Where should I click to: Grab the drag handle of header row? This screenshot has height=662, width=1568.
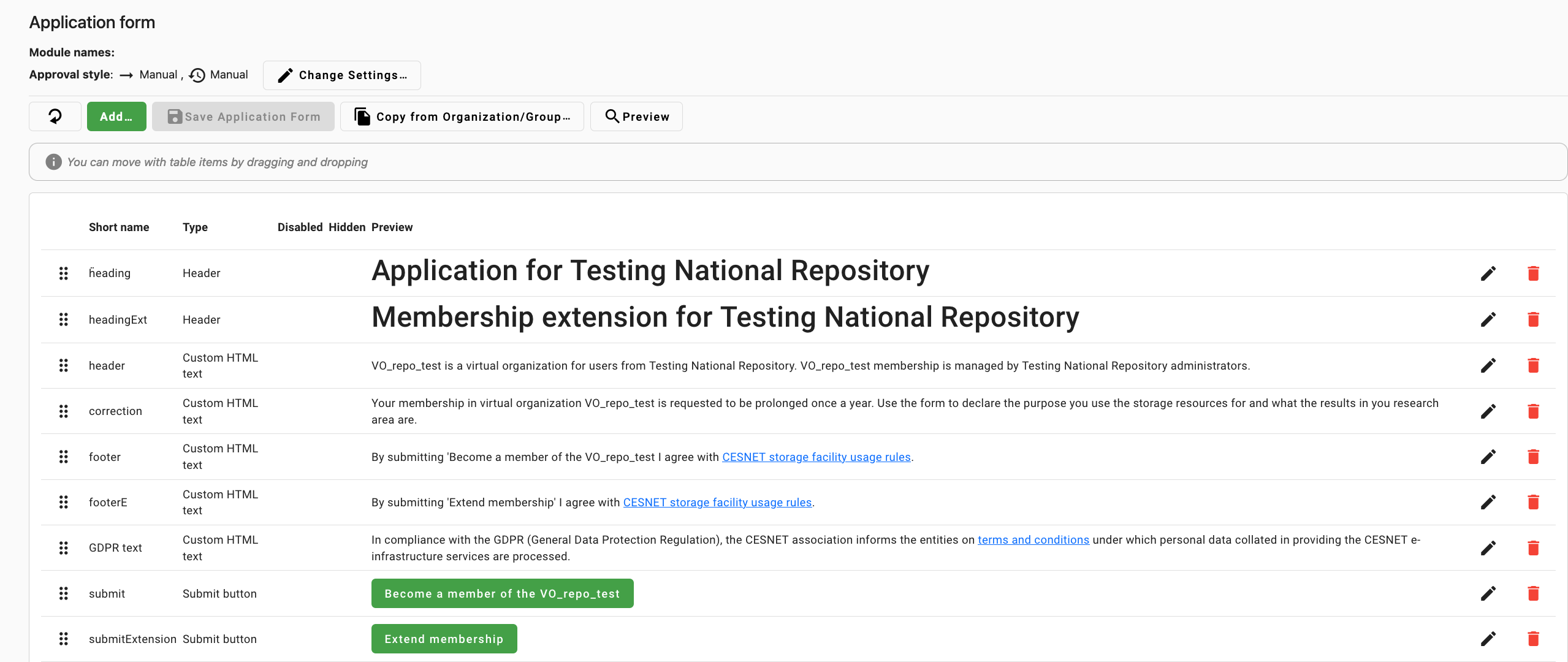point(63,365)
